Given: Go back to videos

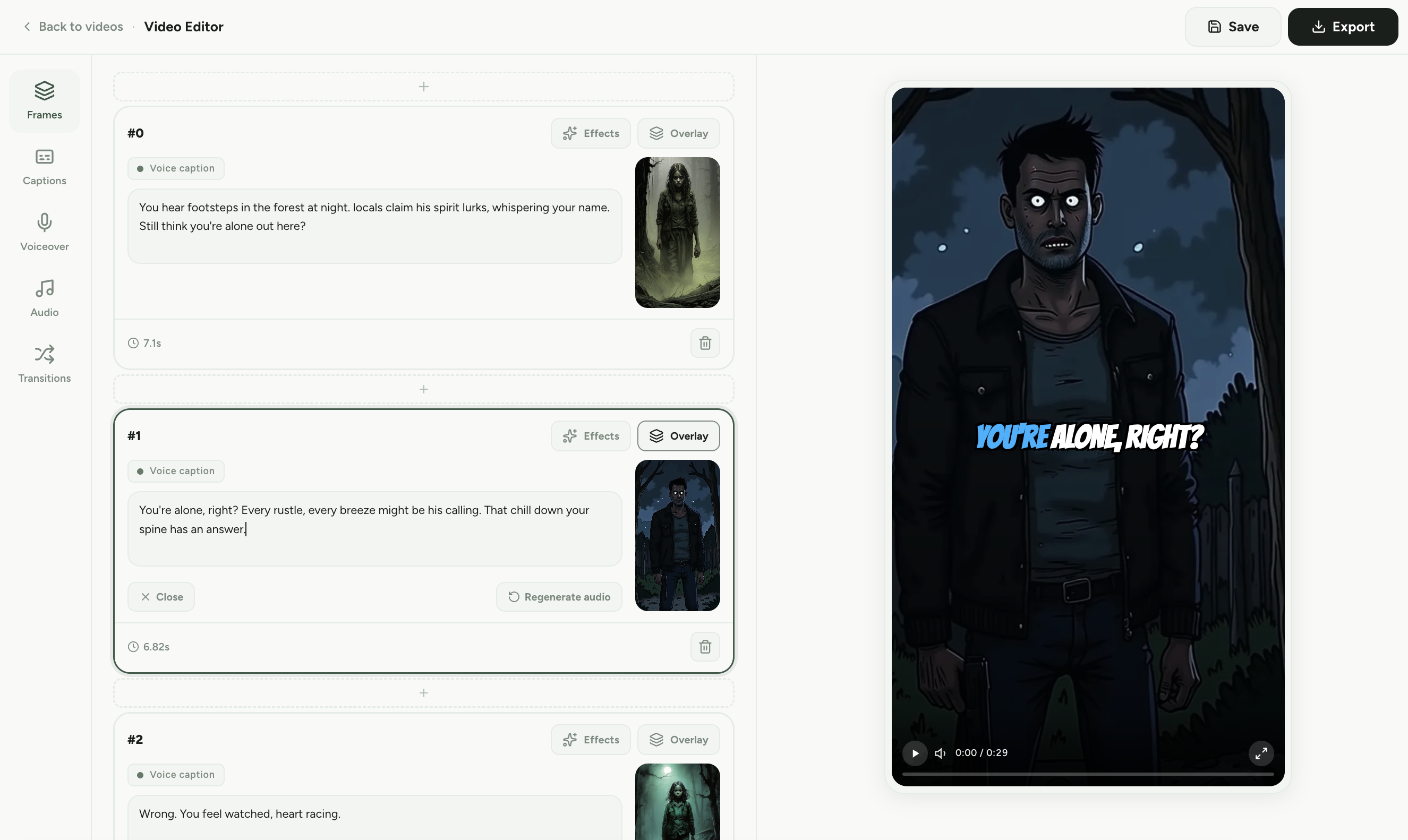Looking at the screenshot, I should [x=73, y=27].
